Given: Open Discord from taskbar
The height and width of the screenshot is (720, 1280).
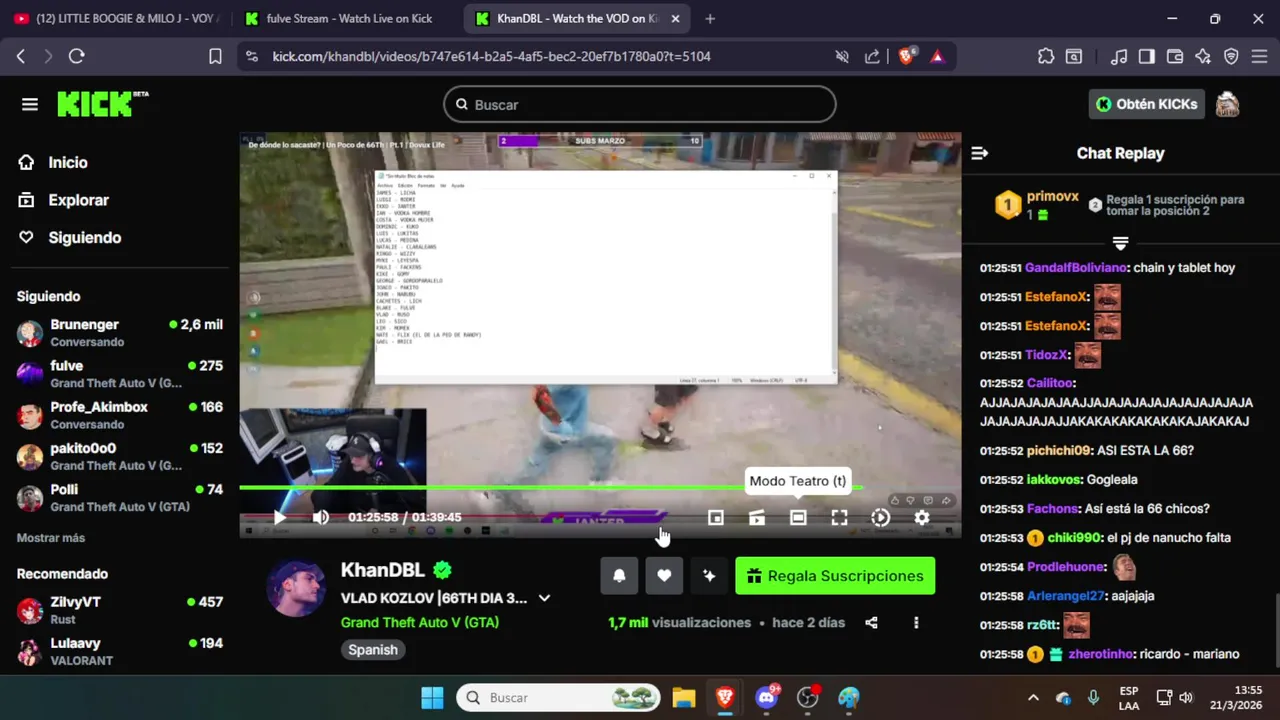Looking at the screenshot, I should tap(767, 697).
